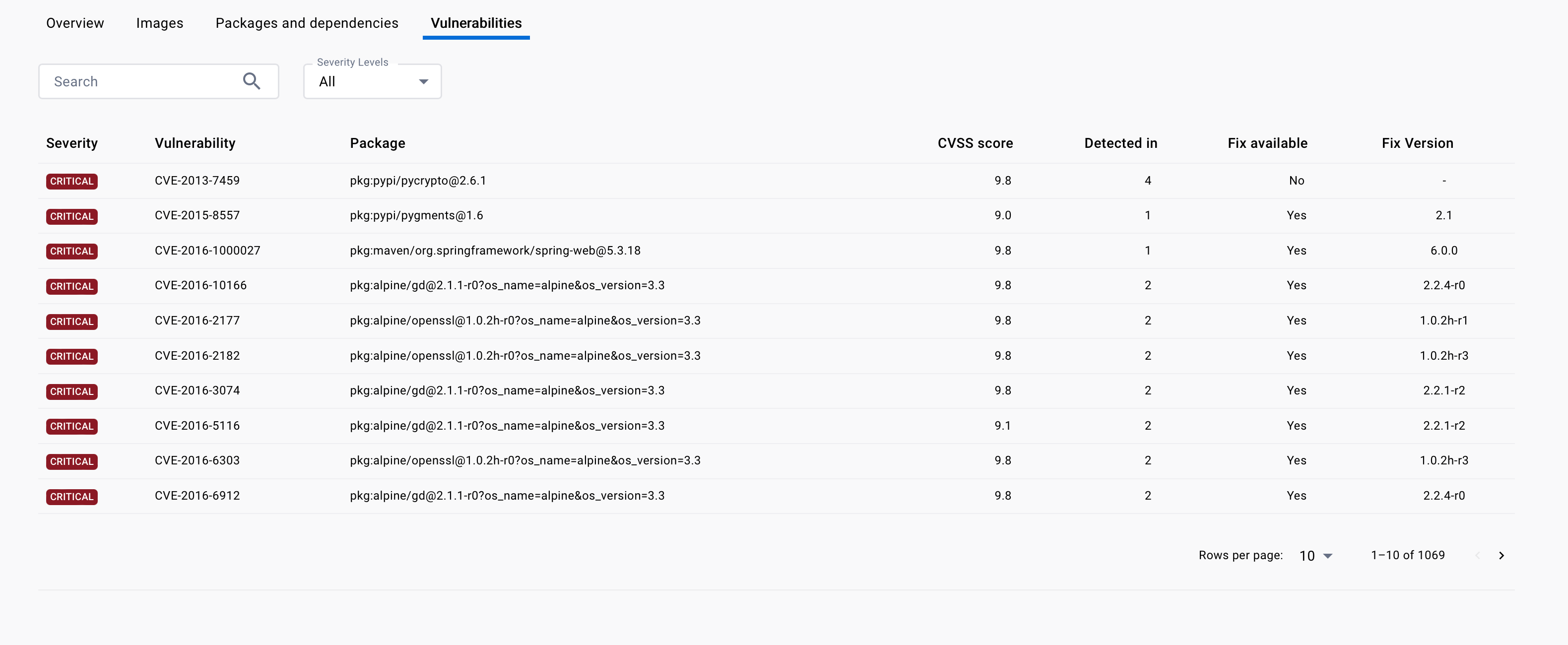The image size is (1568, 645).
Task: Click CVSS score 9.0 for CVE-2015-8557
Action: coord(1002,215)
